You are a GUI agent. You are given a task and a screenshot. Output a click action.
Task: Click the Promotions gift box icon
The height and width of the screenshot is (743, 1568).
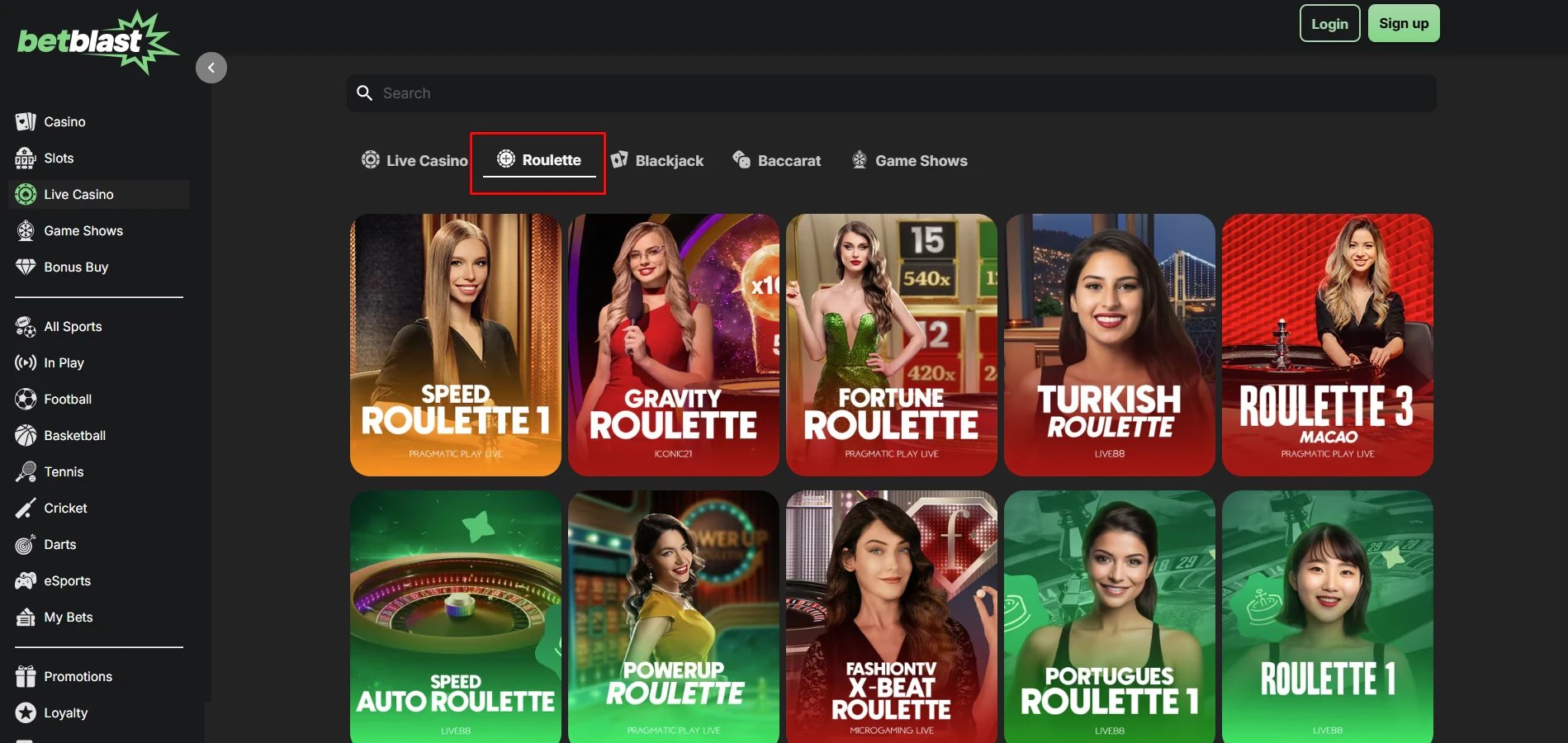[26, 676]
